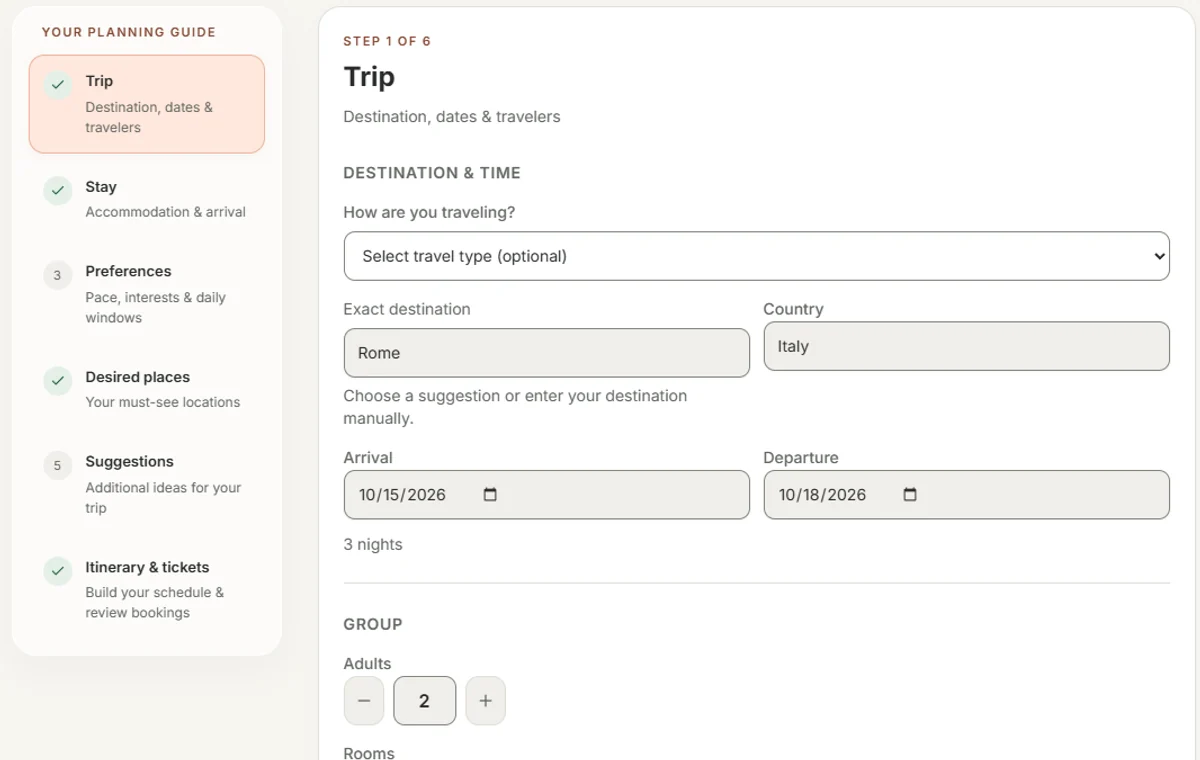Click the Trip step checkmark icon
Screen dimensions: 1200x760
click(x=58, y=85)
